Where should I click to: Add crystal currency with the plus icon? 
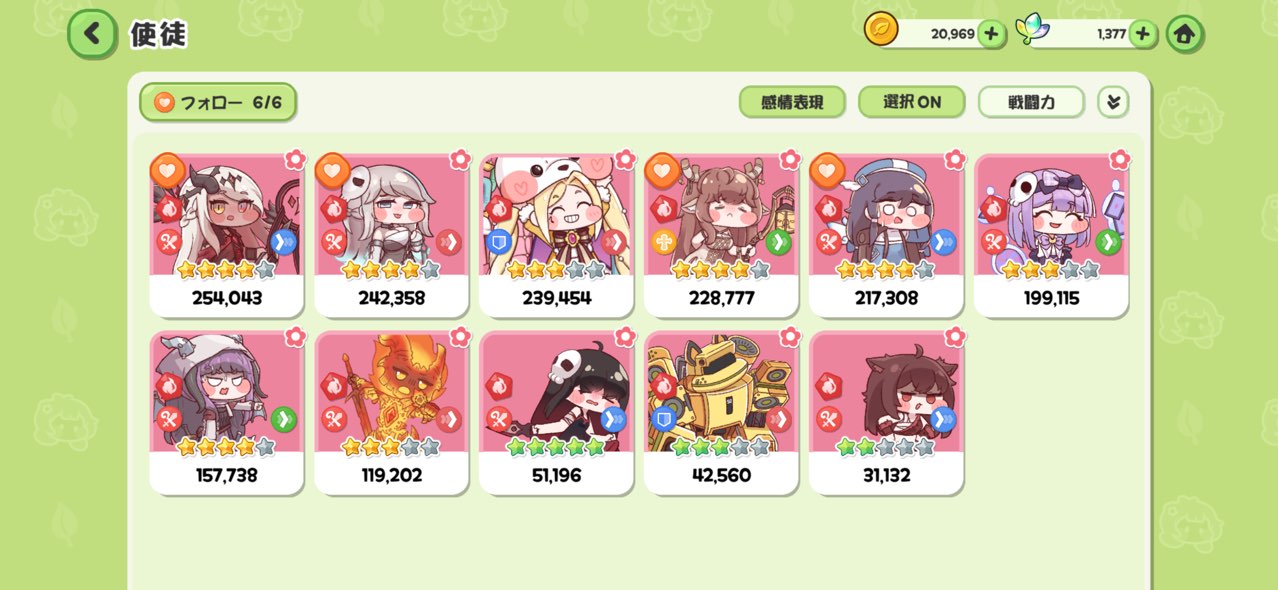pyautogui.click(x=1143, y=34)
